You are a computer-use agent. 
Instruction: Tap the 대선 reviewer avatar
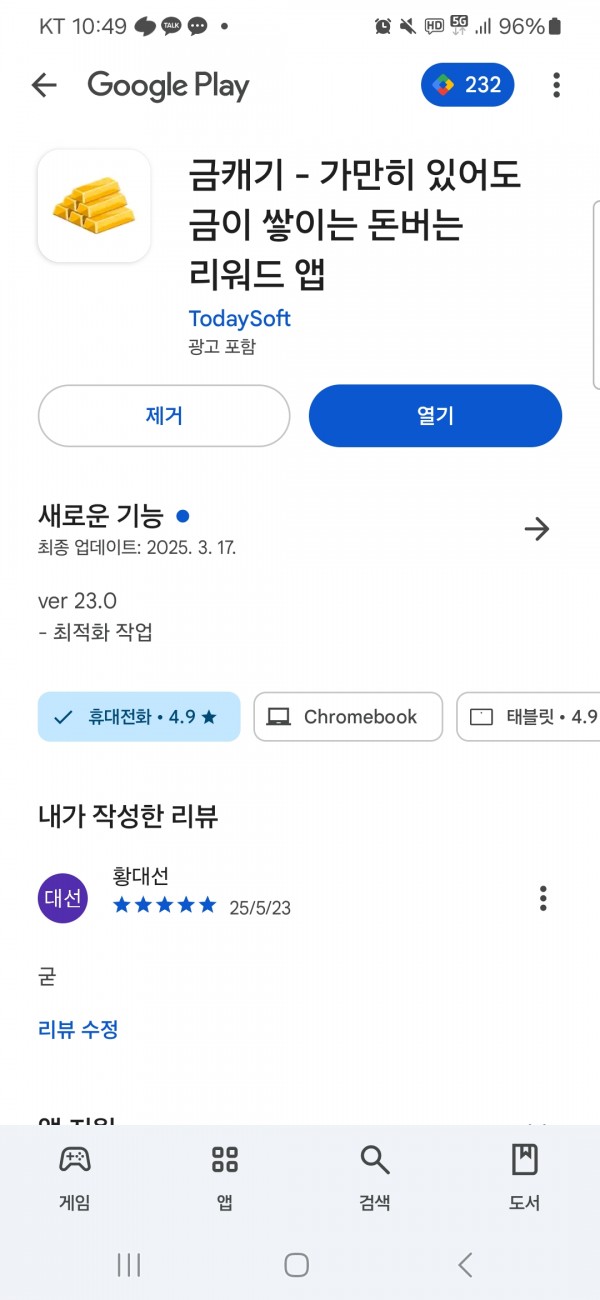[x=63, y=898]
